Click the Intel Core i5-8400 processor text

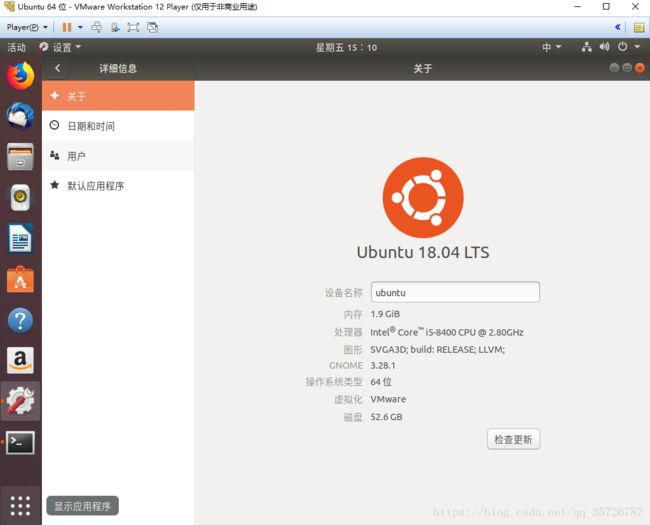point(447,332)
